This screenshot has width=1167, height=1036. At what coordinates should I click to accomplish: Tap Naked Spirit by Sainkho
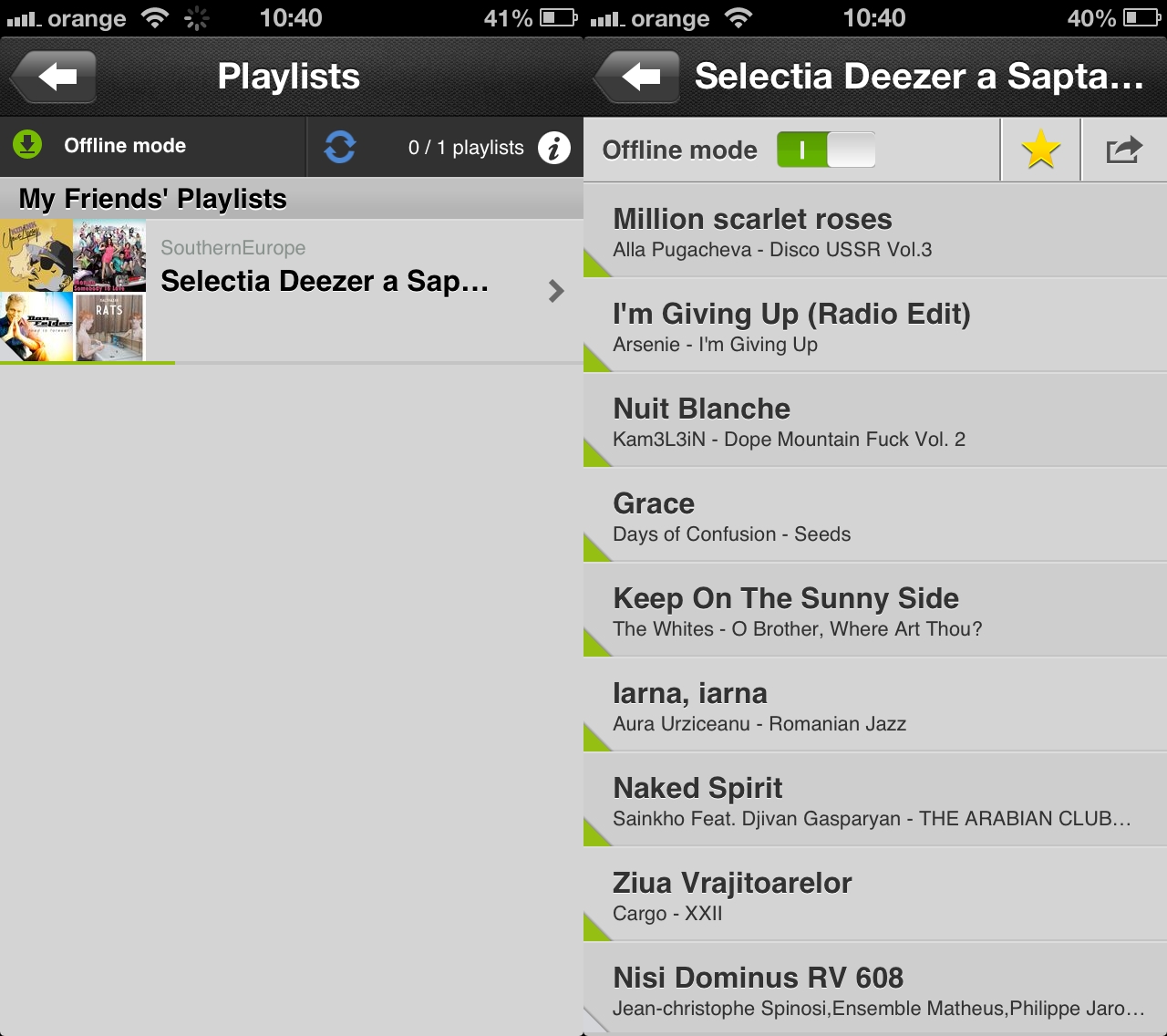point(875,799)
